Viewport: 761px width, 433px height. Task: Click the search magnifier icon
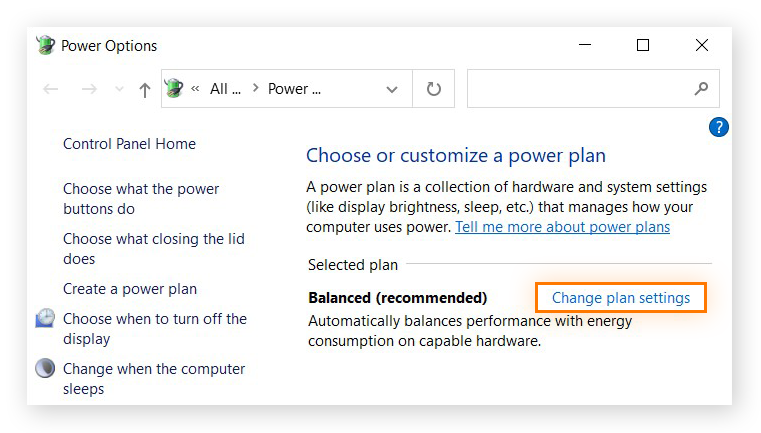(701, 88)
